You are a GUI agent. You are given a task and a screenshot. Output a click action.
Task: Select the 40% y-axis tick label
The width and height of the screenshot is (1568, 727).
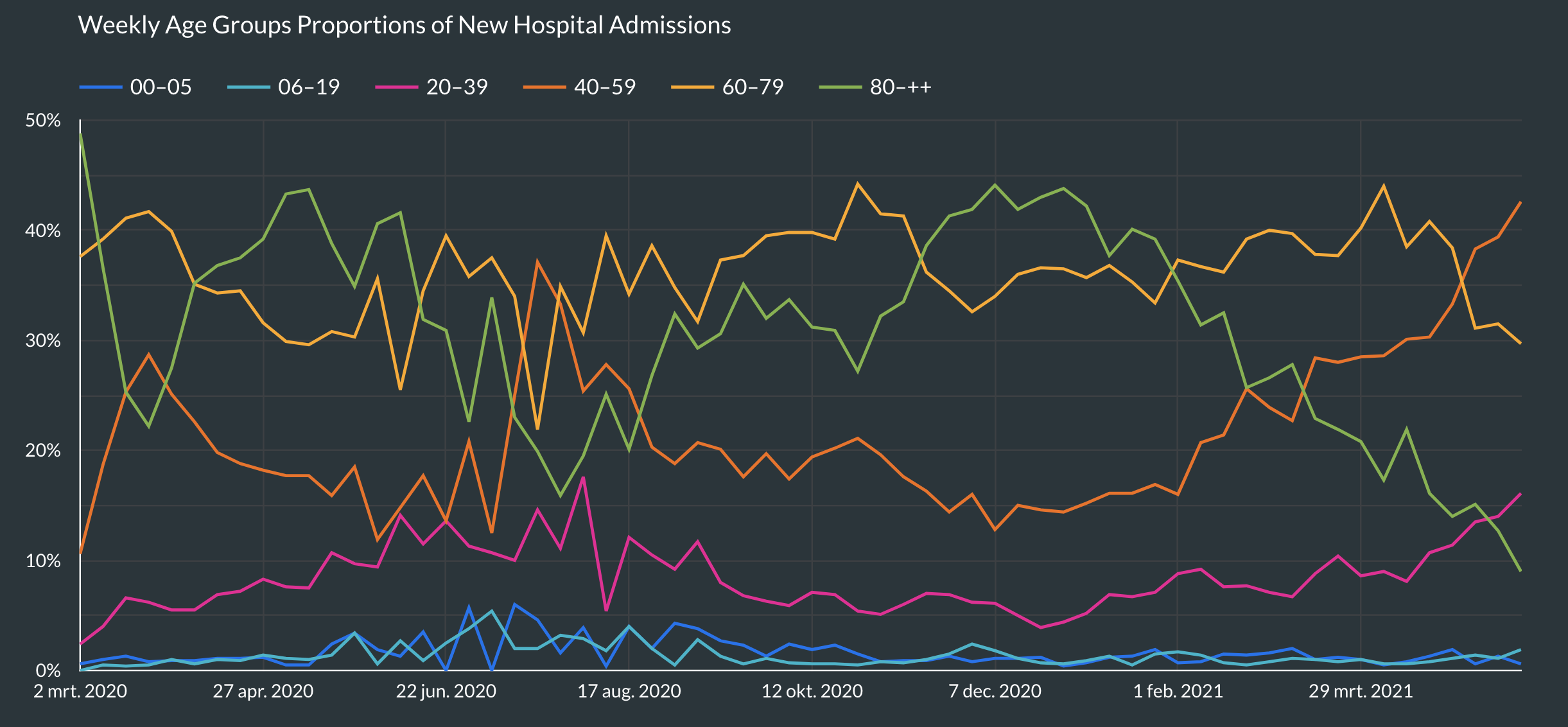pos(43,231)
